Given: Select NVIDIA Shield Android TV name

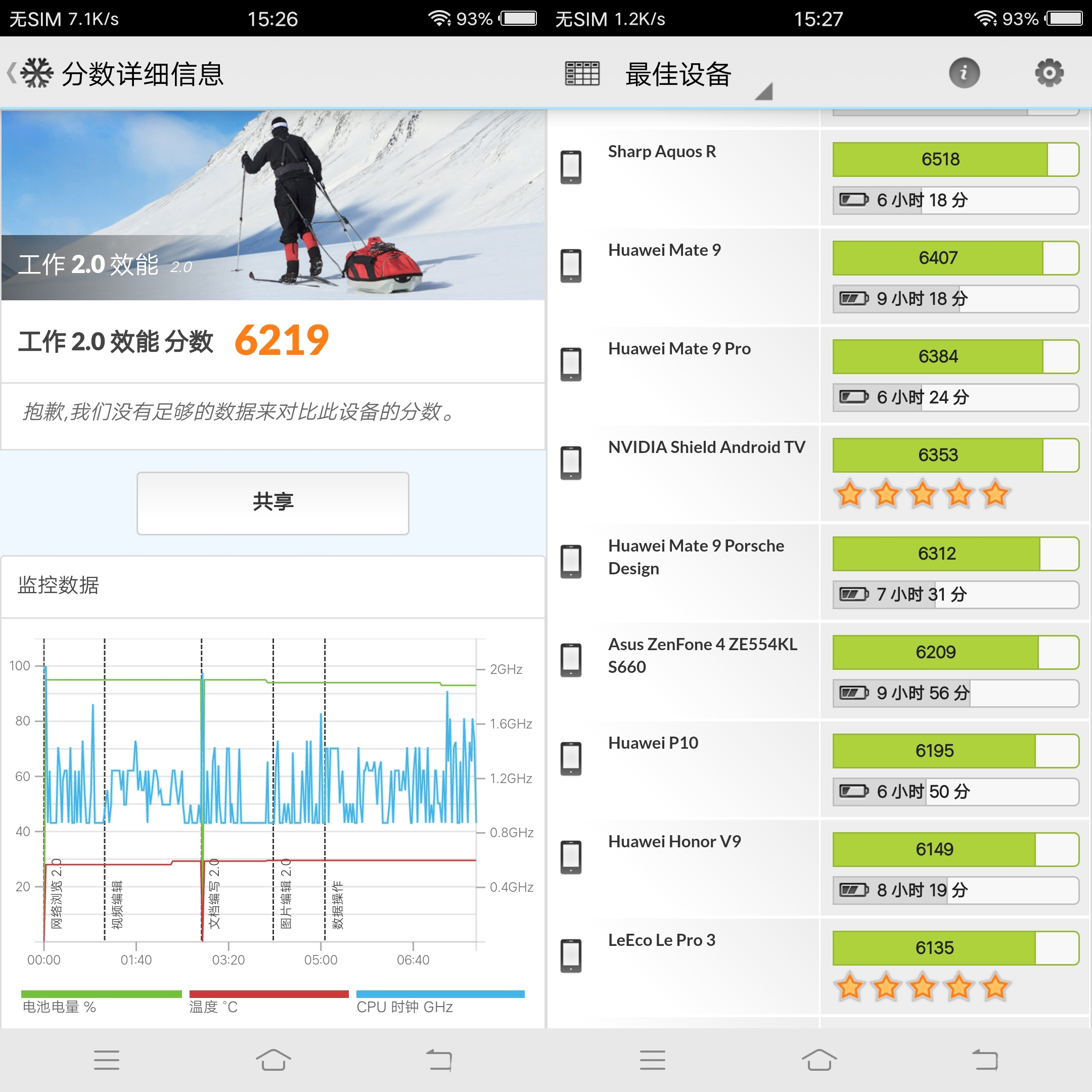Looking at the screenshot, I should [x=707, y=447].
